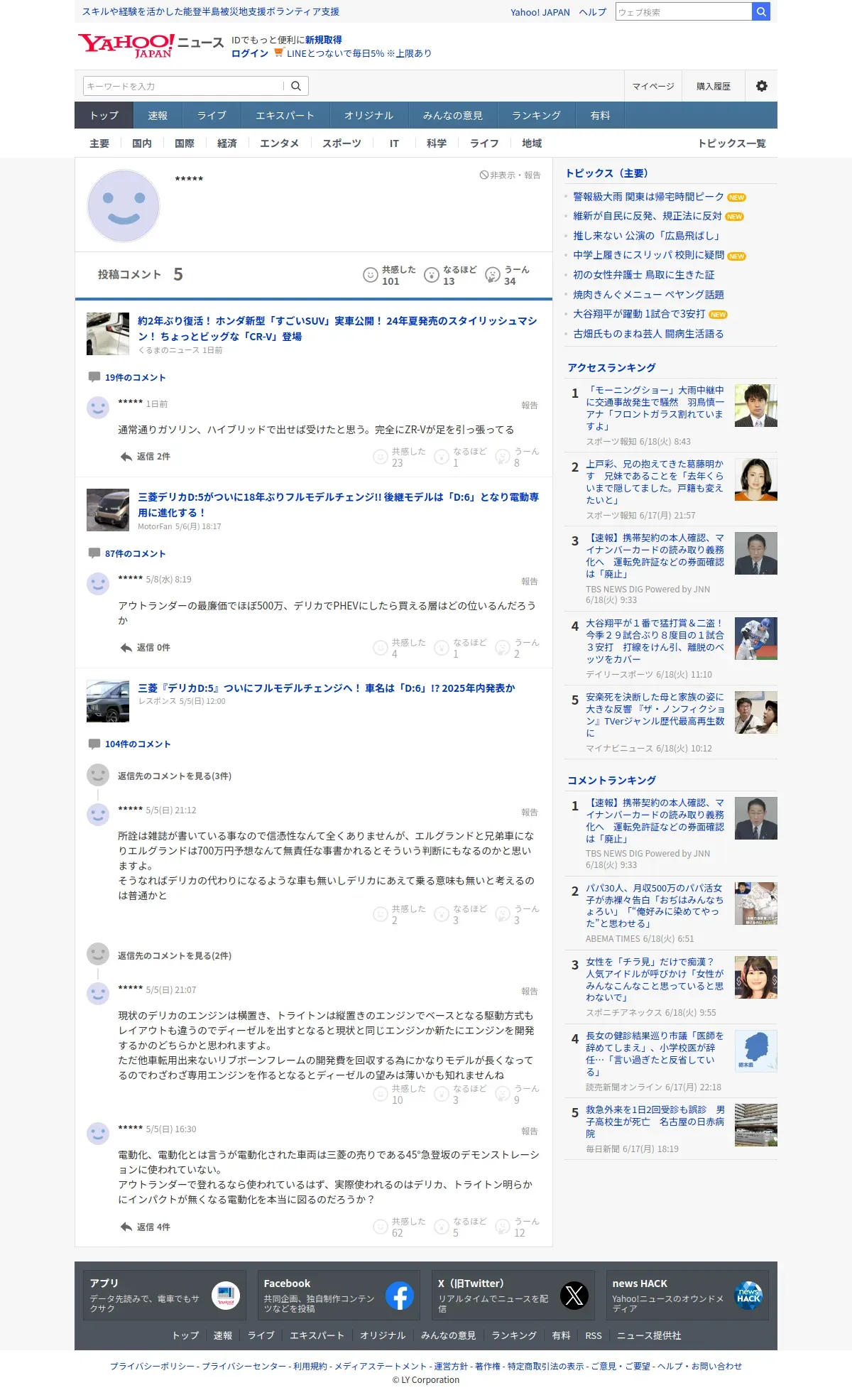The width and height of the screenshot is (852, 1400).
Task: Click 共感した icon on ZR-V comment
Action: click(x=381, y=457)
